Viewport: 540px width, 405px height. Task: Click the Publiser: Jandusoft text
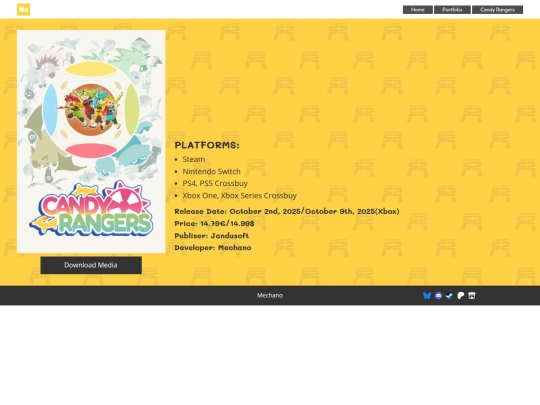pos(211,236)
